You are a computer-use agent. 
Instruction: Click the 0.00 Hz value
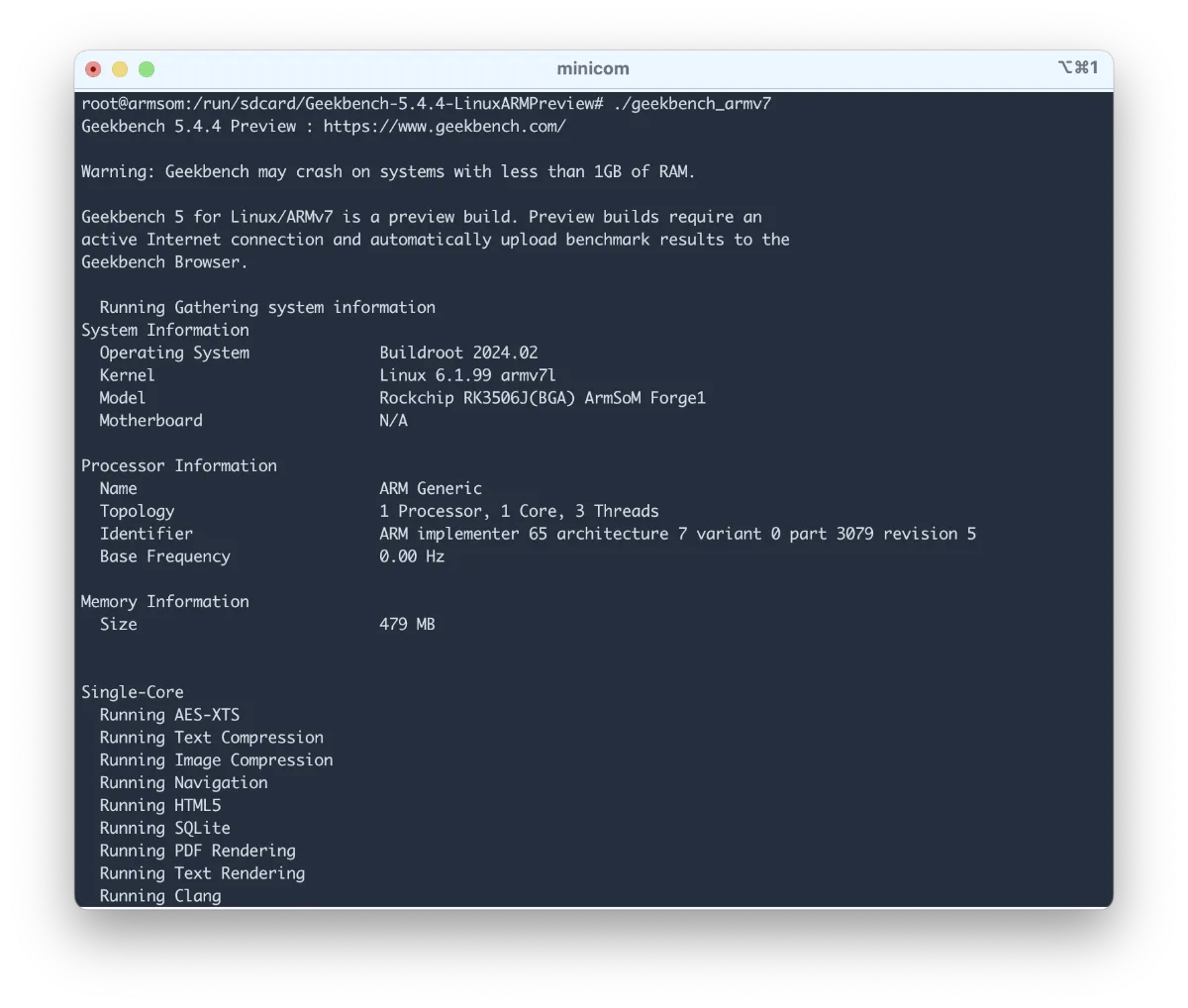pos(412,556)
